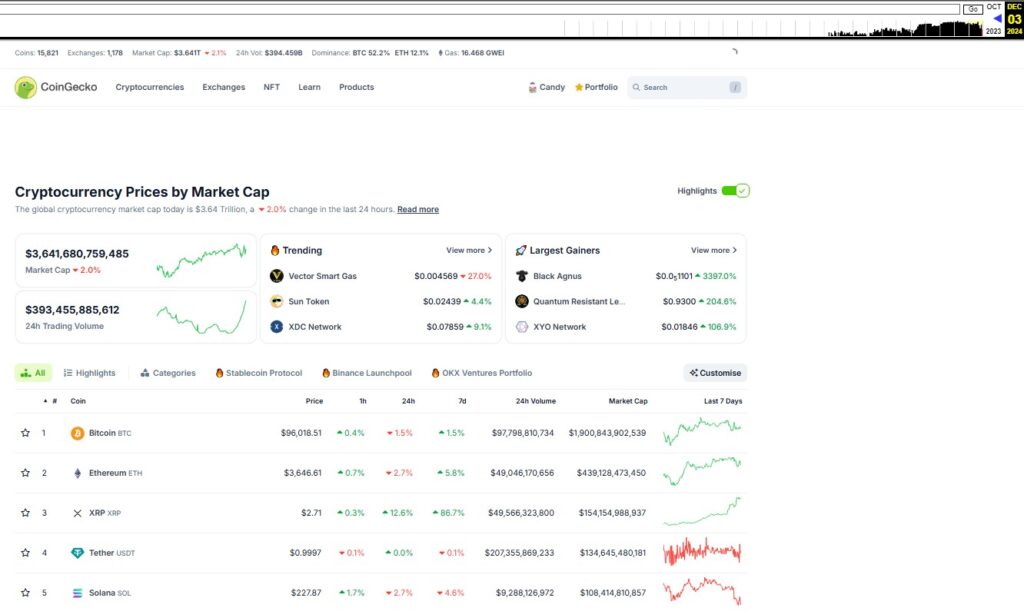Click the Read more link
The width and height of the screenshot is (1024, 611).
point(418,210)
